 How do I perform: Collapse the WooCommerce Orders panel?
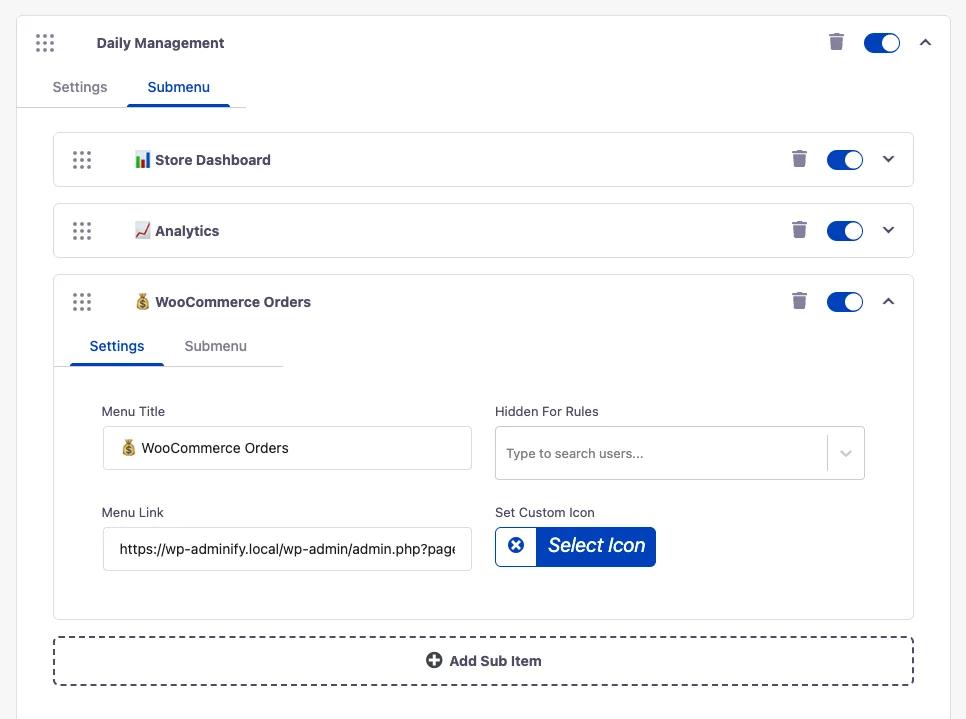tap(888, 301)
